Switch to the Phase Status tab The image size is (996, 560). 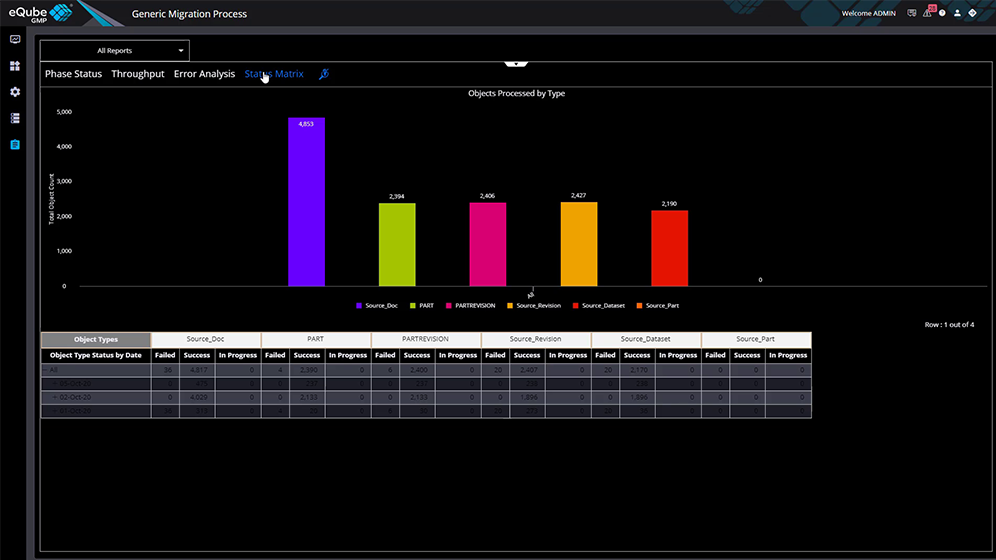pos(73,74)
